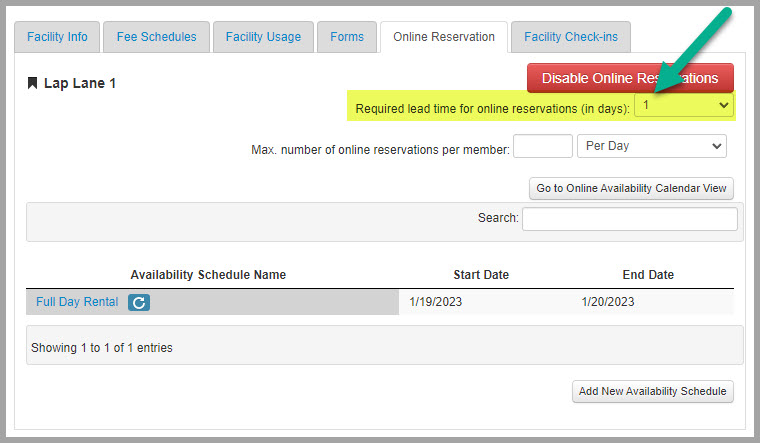Viewport: 760px width, 443px height.
Task: Open the Per Day frequency dropdown
Action: (651, 146)
